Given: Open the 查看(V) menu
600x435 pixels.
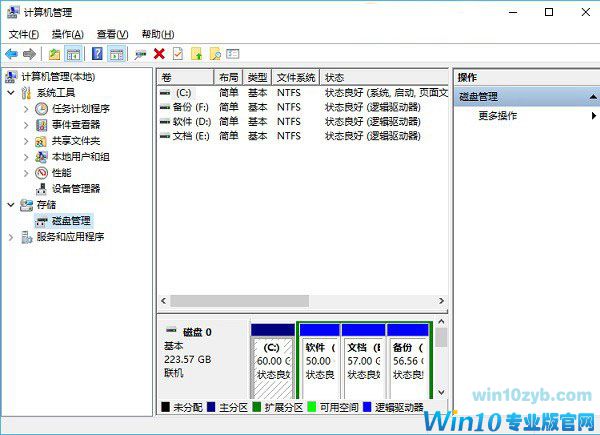Looking at the screenshot, I should 111,33.
